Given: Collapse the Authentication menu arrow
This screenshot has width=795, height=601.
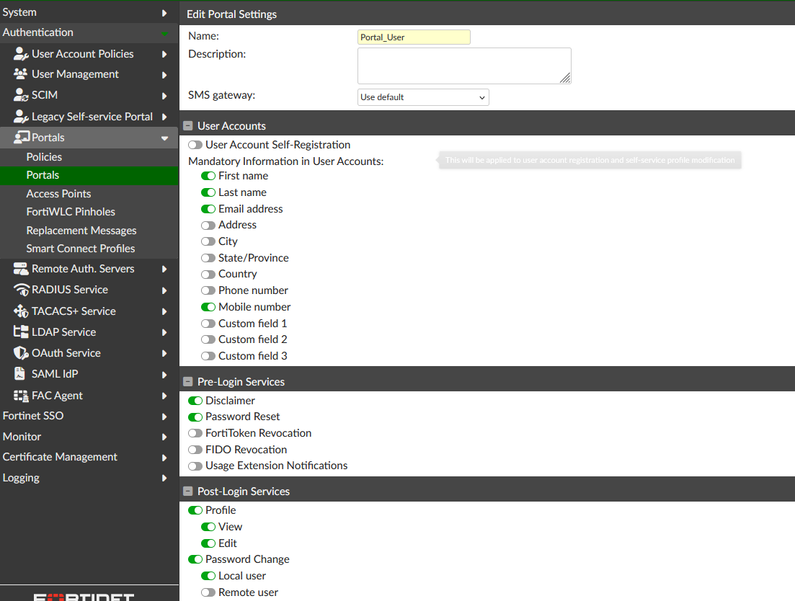Looking at the screenshot, I should pos(164,33).
